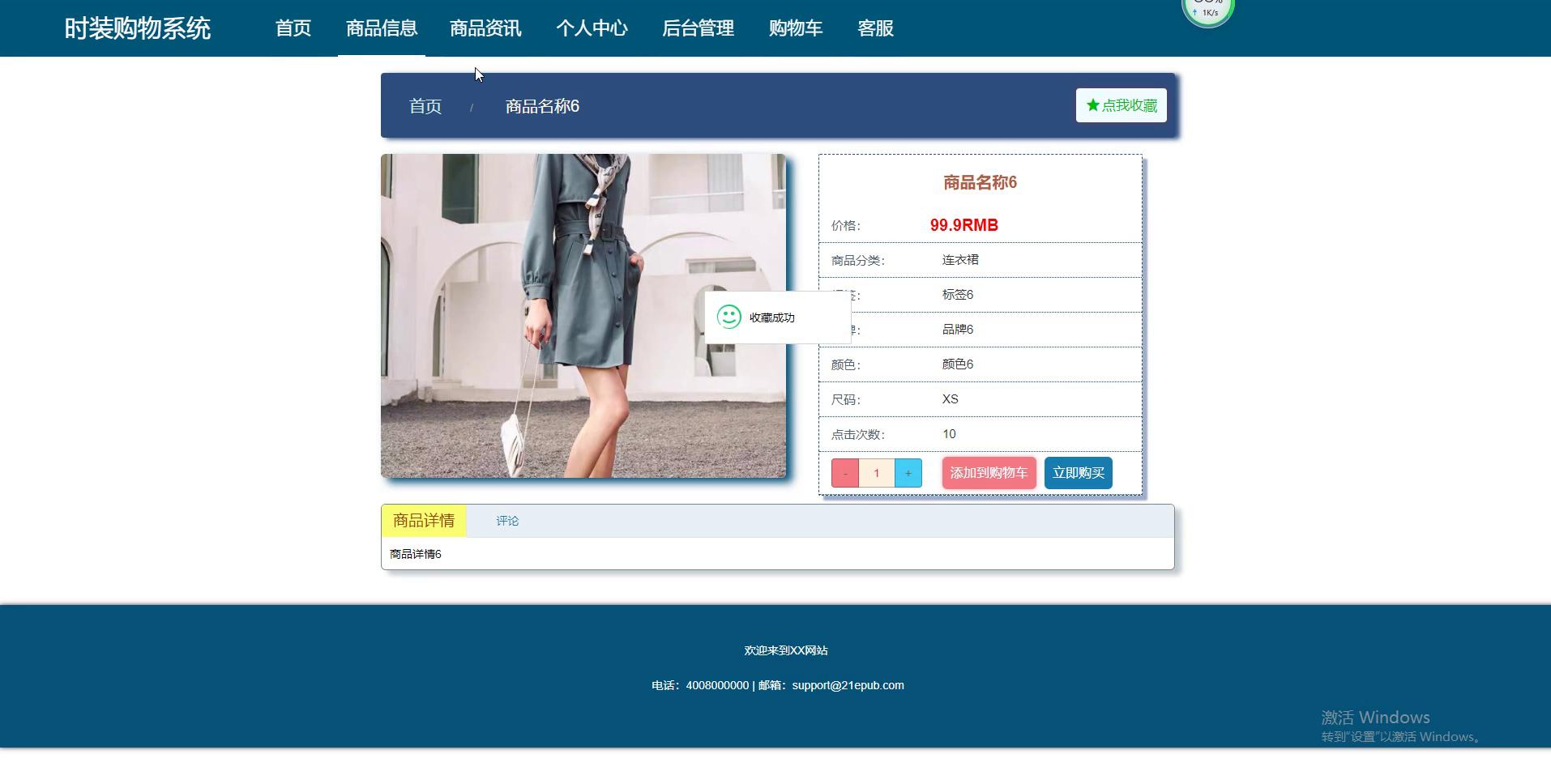This screenshot has width=1551, height=784.
Task: Navigate to 后台管理 admin page
Action: pos(698,28)
